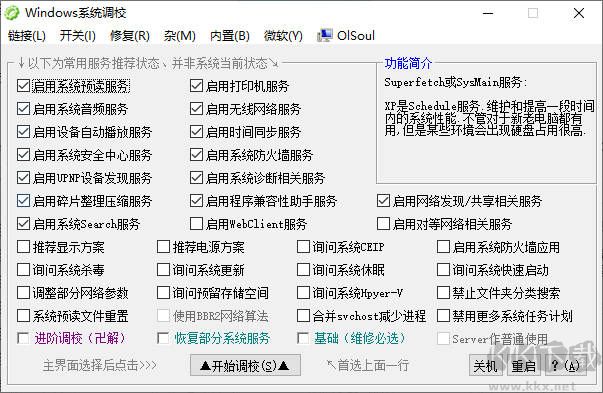This screenshot has width=603, height=393.
Task: Uncheck 启用系统预读服务 checkbox
Action: point(23,86)
